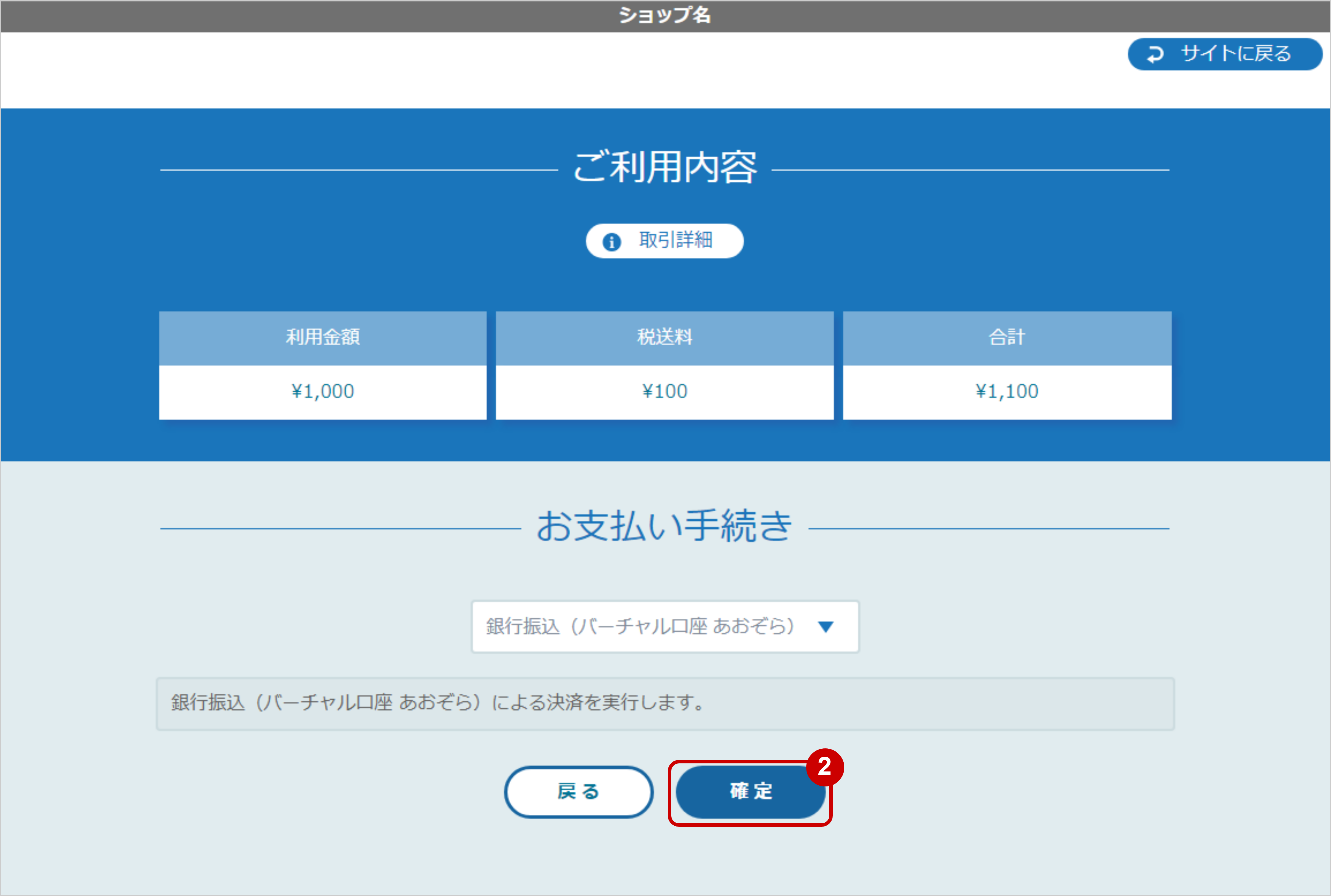Click the 利用金額 column header
The width and height of the screenshot is (1331, 896).
click(323, 337)
